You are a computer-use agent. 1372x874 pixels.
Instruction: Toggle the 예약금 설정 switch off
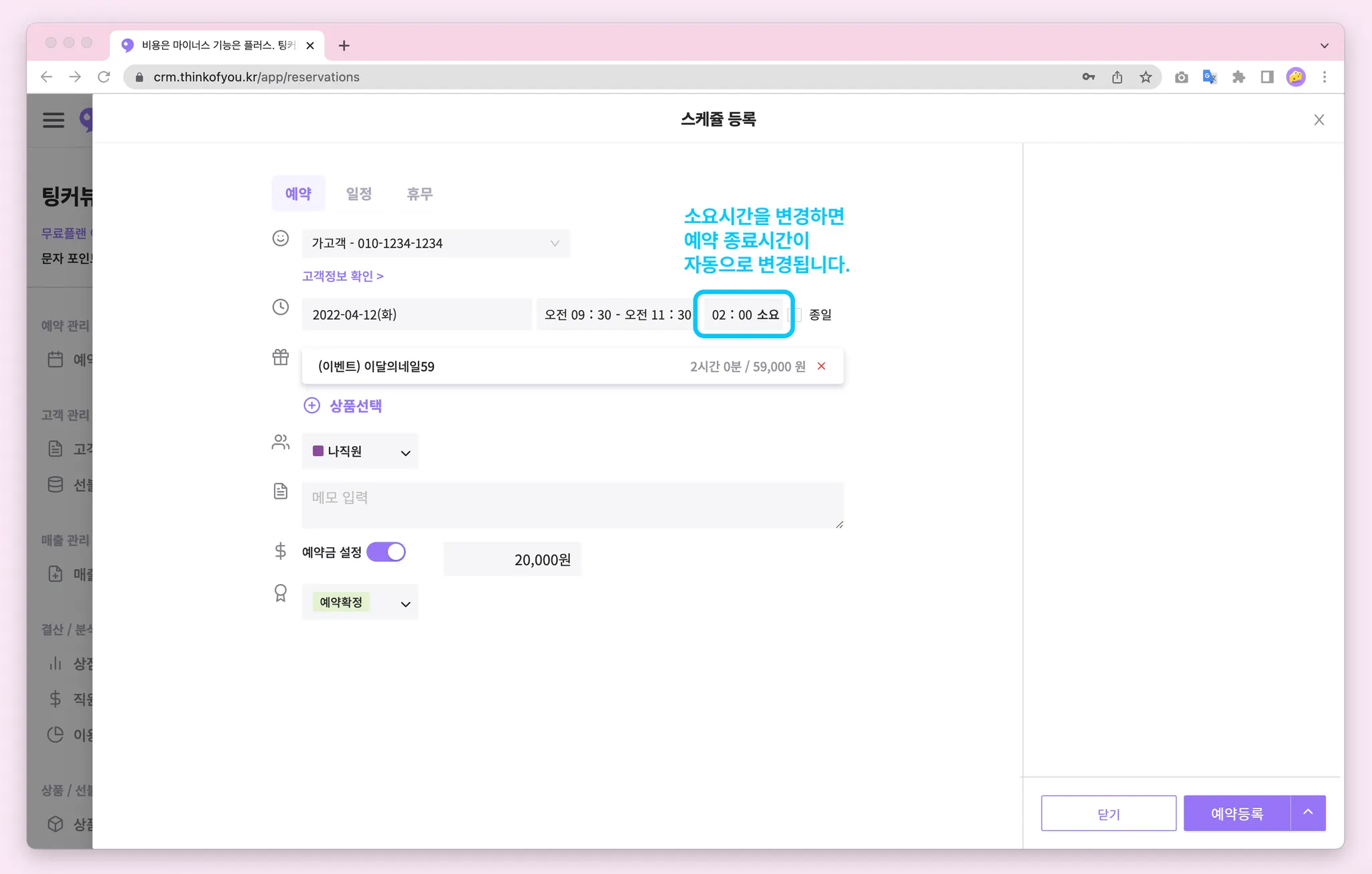click(387, 552)
